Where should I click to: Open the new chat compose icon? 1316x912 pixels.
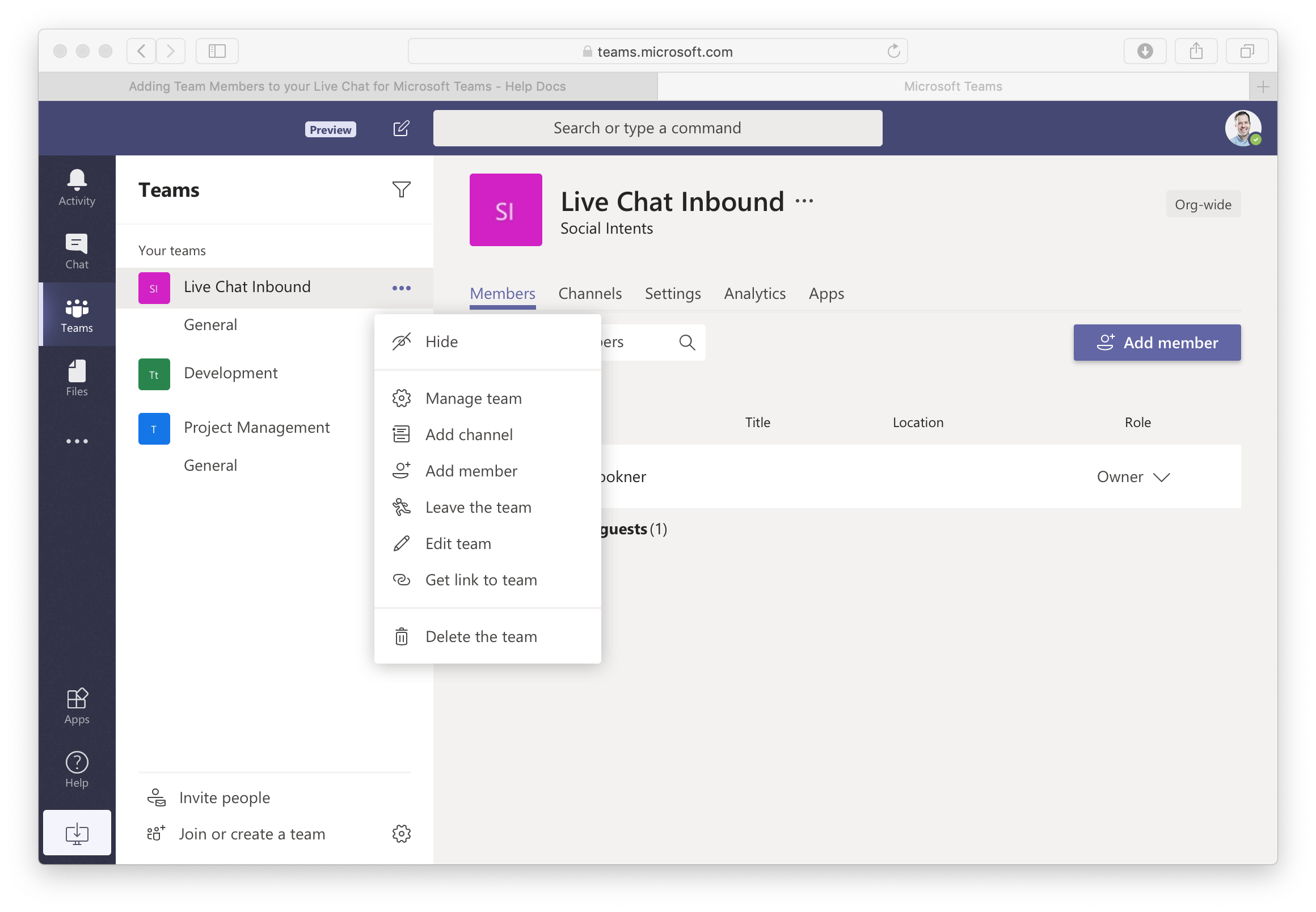click(402, 128)
